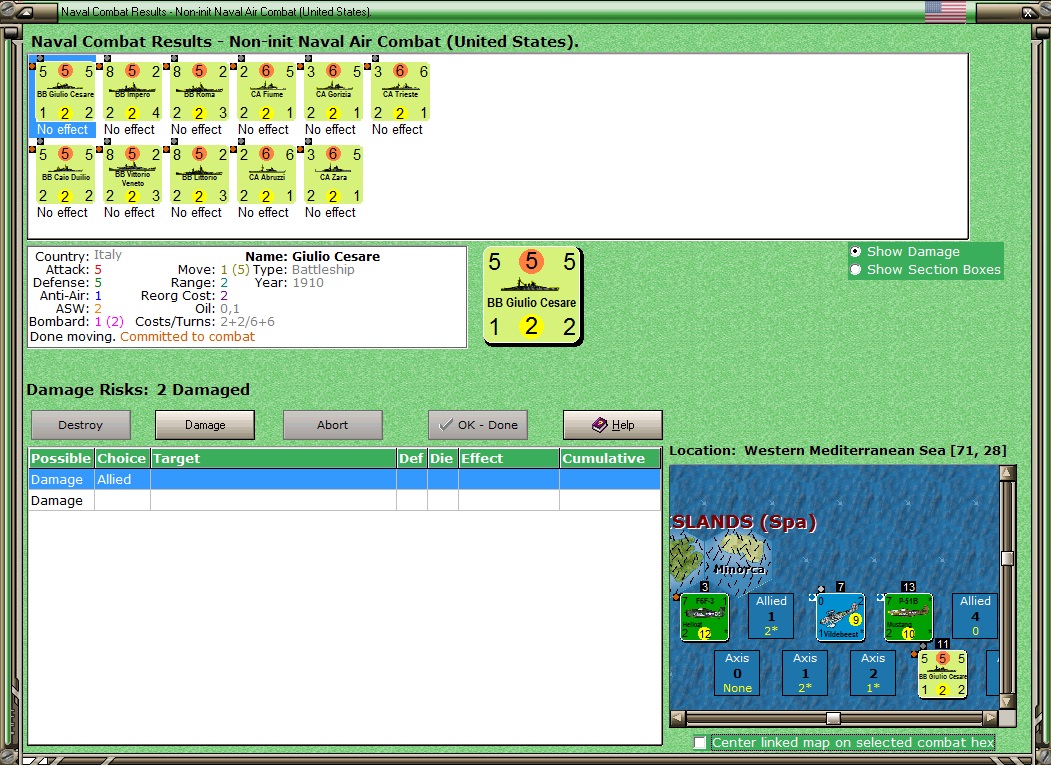Select the CA Fiume unit counter
Screen dimensions: 1051x765
pos(266,92)
